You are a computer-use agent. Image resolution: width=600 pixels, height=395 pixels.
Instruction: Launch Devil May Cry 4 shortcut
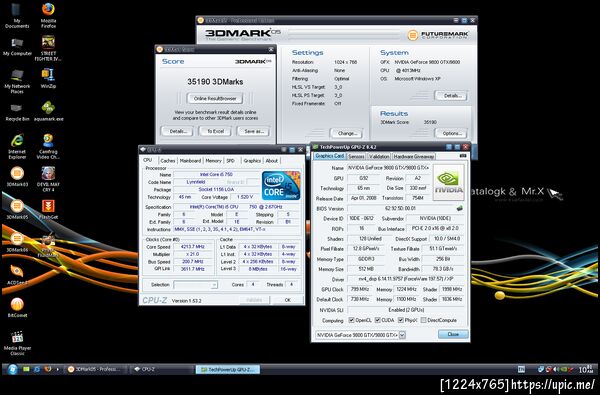coord(48,179)
